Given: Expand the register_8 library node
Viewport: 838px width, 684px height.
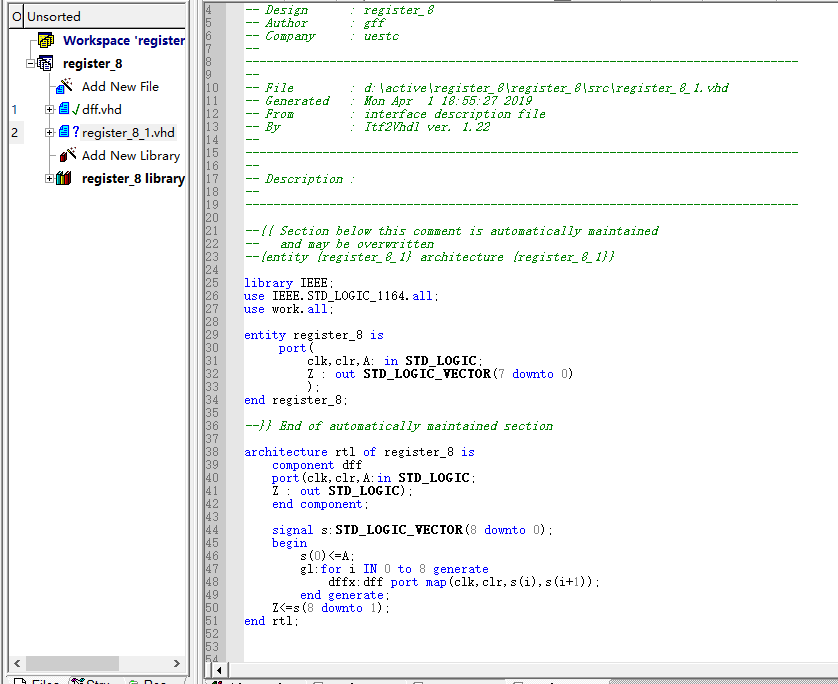Looking at the screenshot, I should 49,178.
